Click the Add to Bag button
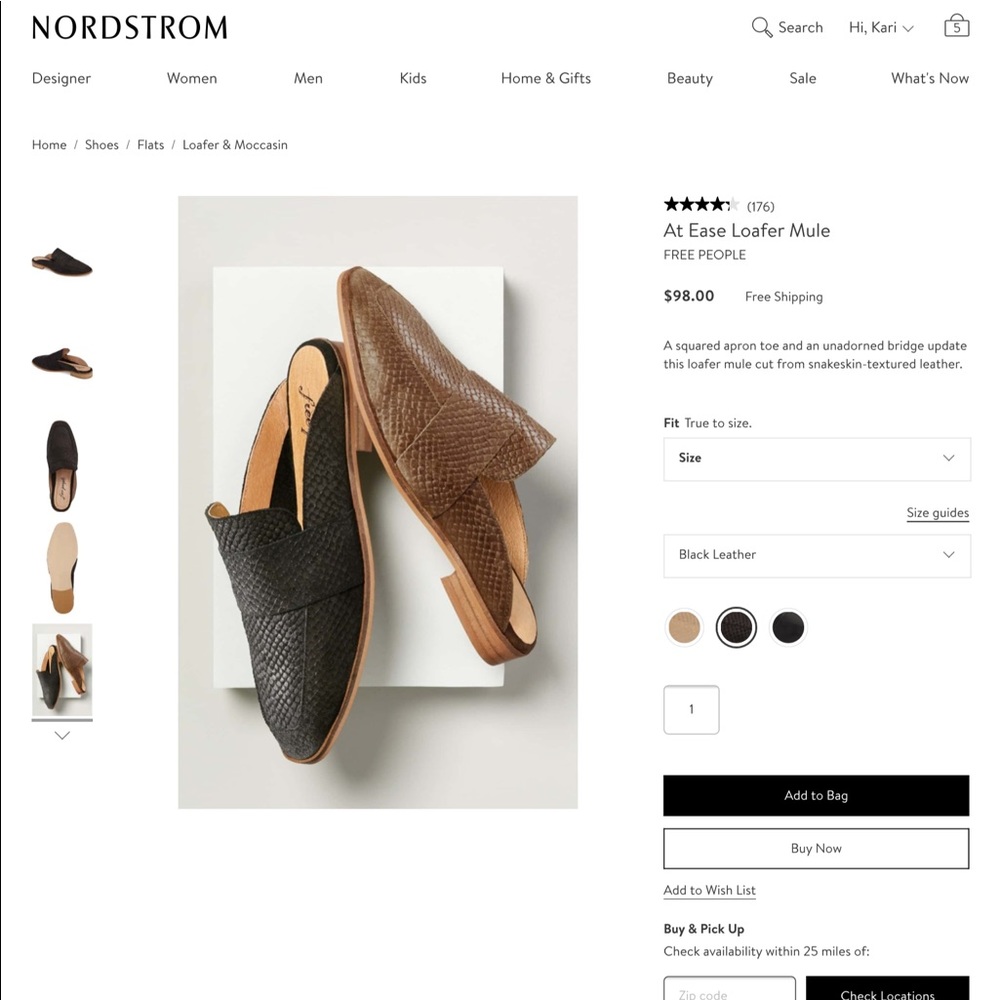Image resolution: width=1000 pixels, height=1000 pixels. [x=816, y=796]
